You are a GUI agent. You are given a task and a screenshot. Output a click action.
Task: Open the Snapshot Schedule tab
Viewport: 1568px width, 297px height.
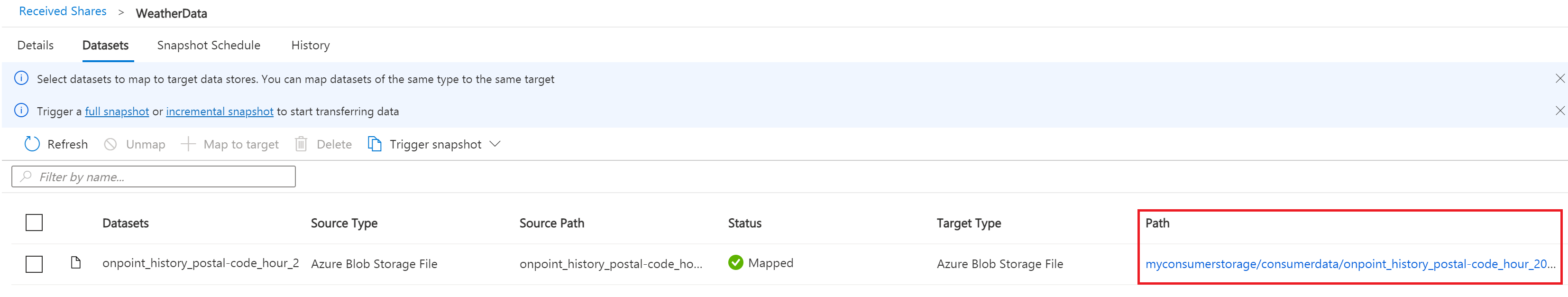(x=209, y=45)
